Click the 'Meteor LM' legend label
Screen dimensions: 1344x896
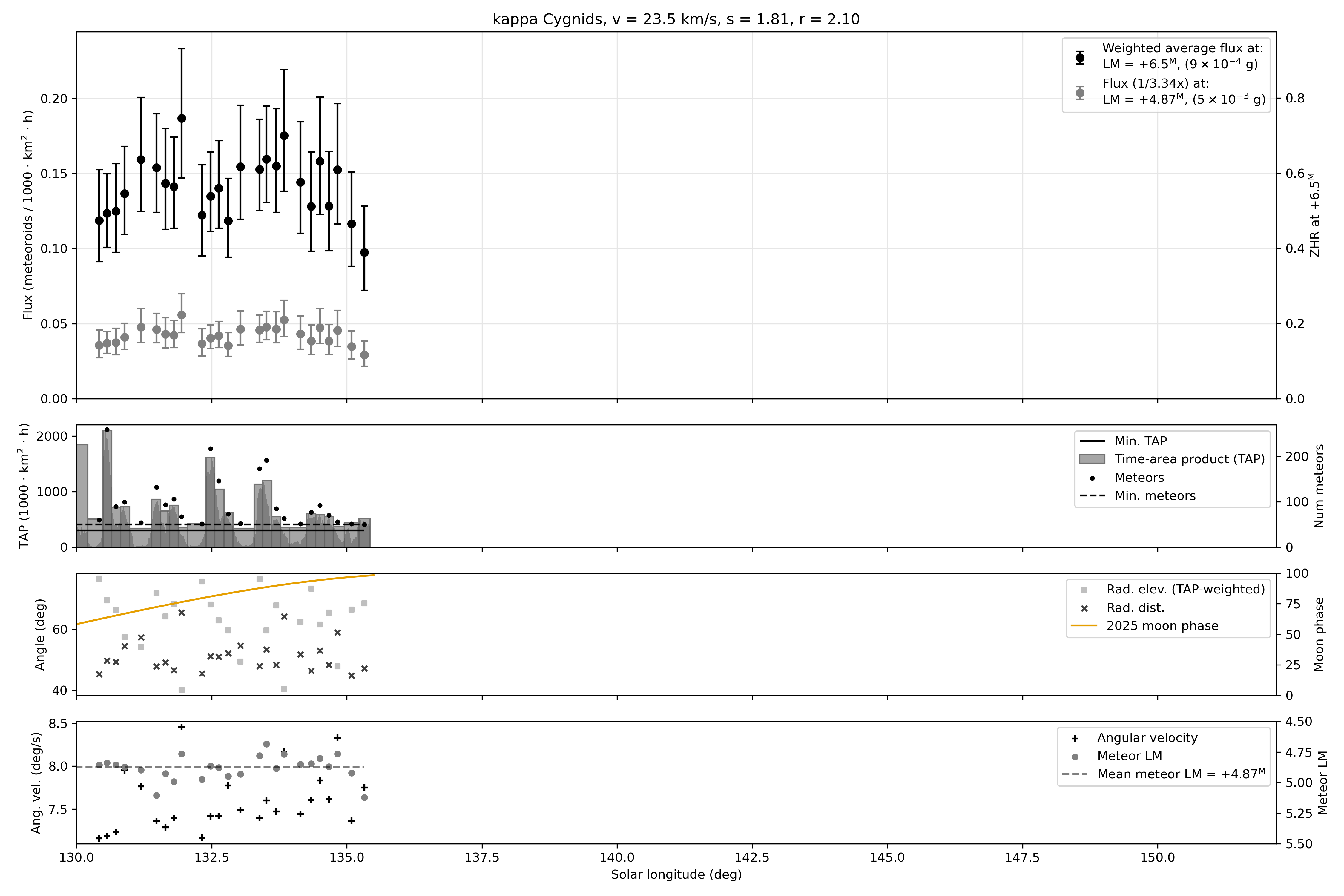1129,756
